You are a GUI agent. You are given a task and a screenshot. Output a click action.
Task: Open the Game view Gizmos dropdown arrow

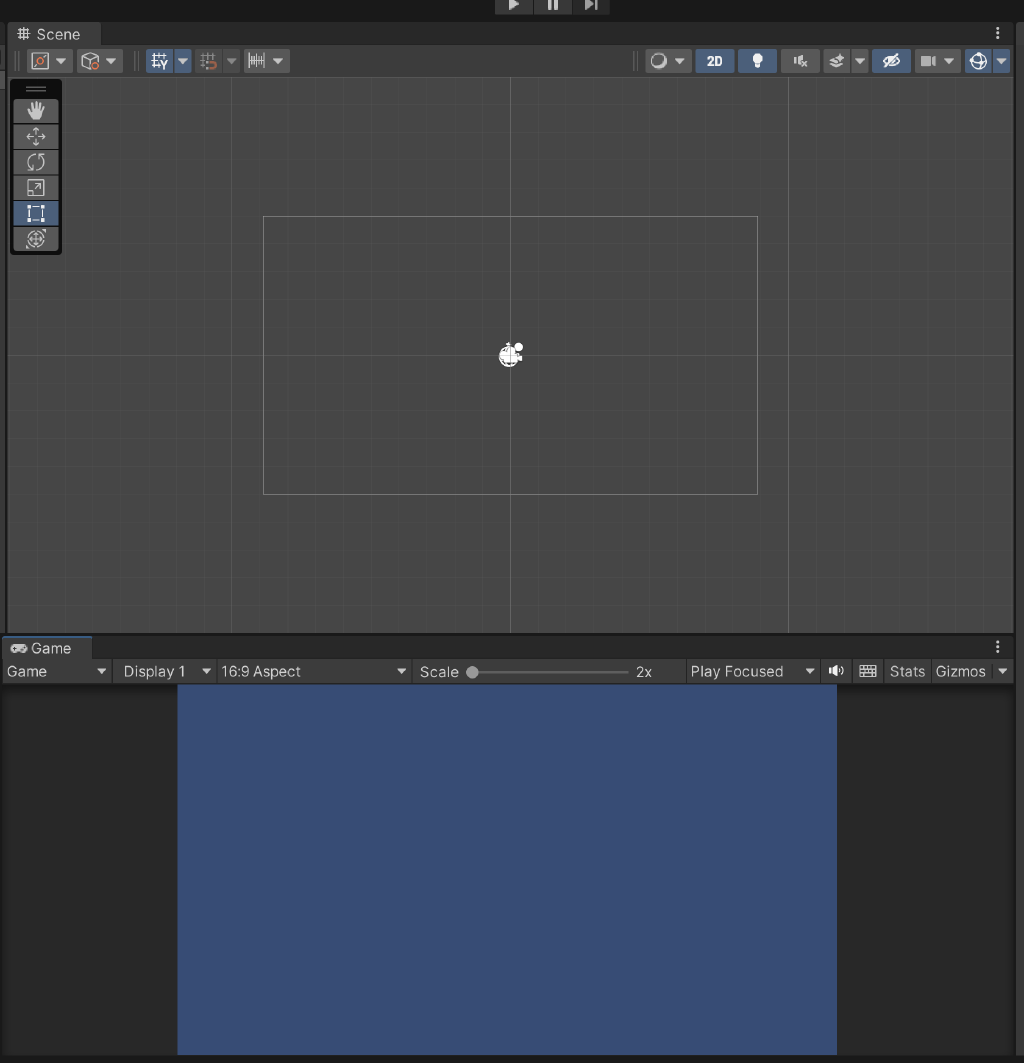tap(1003, 671)
